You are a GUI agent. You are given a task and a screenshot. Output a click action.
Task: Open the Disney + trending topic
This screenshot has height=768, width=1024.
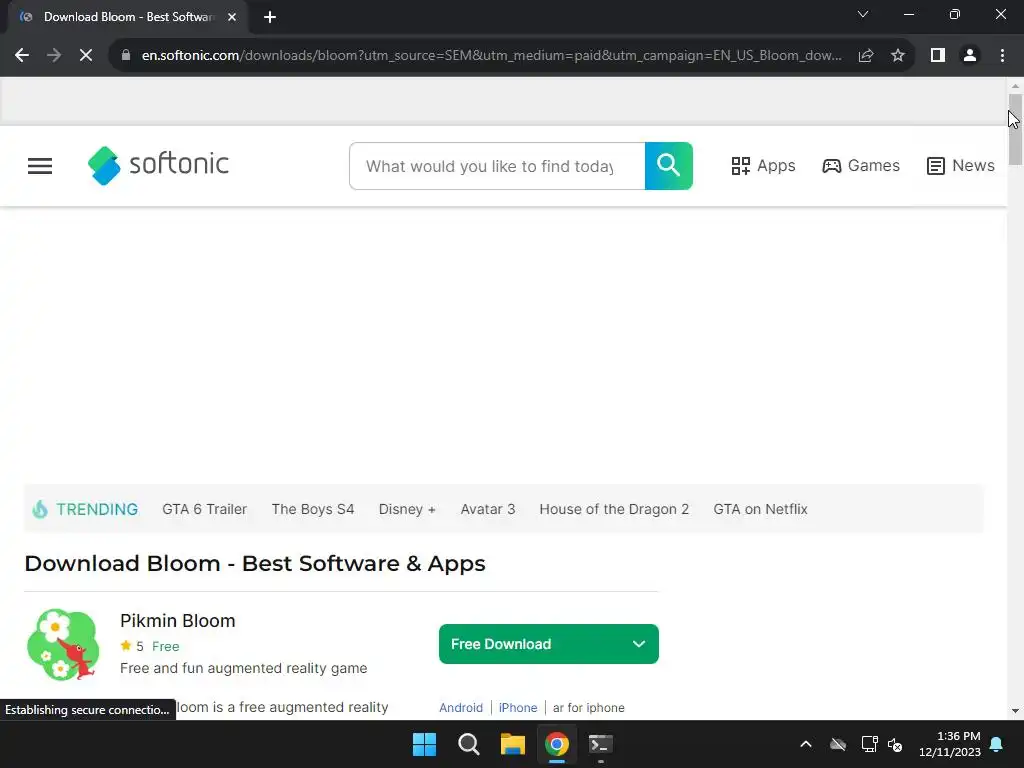click(407, 509)
